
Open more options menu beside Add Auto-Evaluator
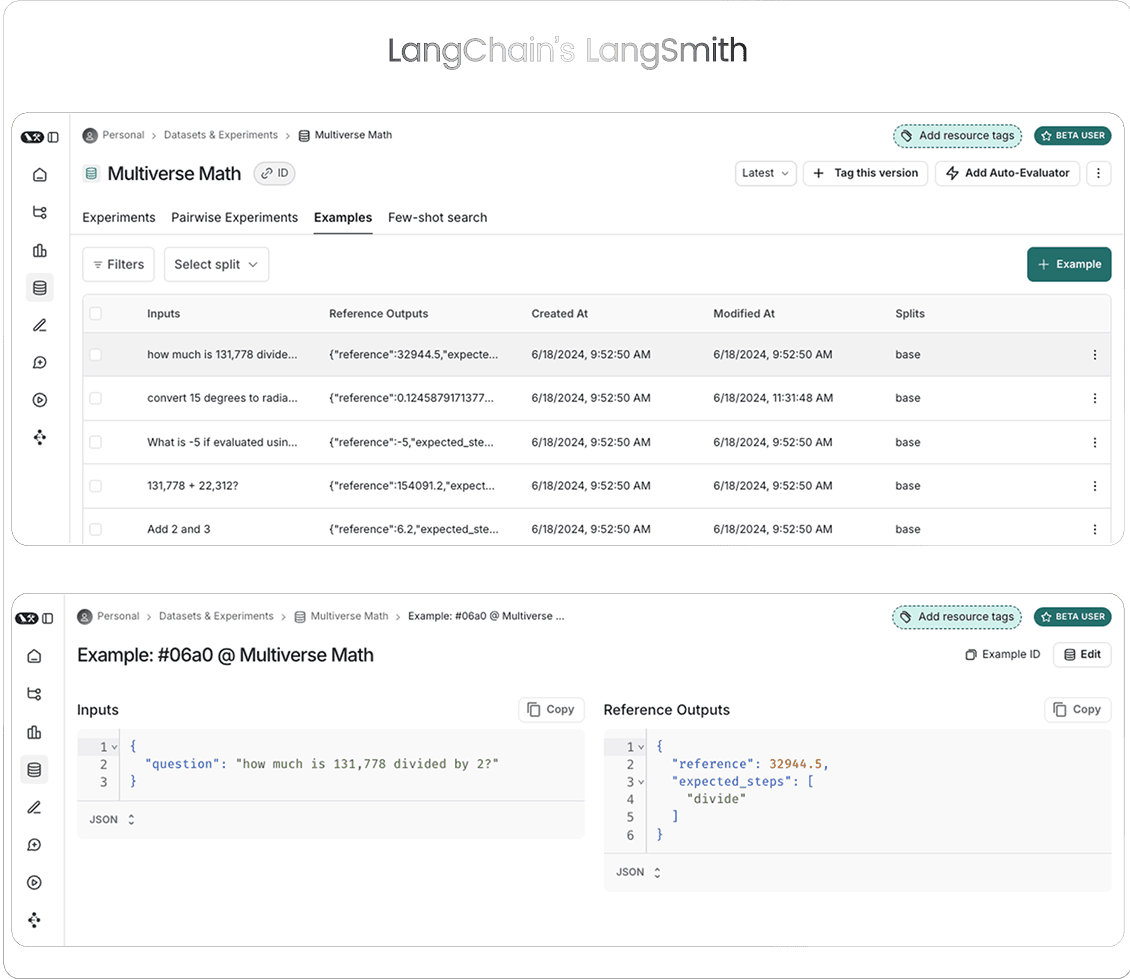click(1098, 173)
